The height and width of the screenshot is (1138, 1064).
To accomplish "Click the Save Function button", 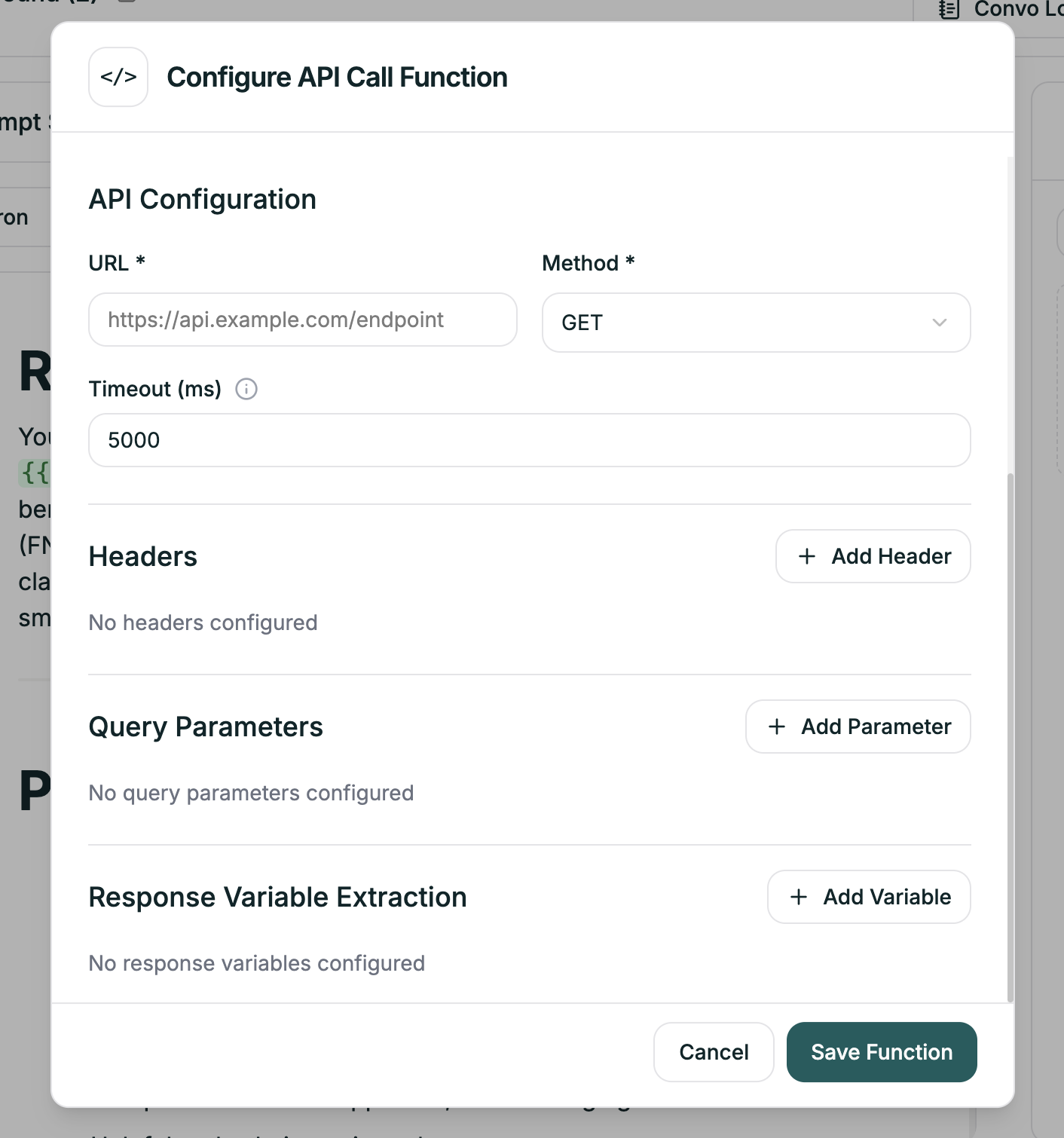I will [x=881, y=1052].
